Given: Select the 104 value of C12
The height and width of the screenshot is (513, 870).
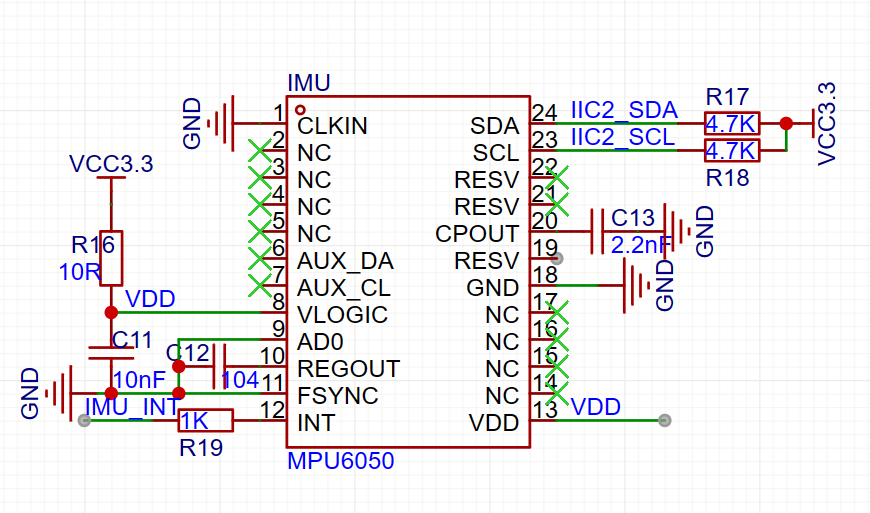Looking at the screenshot, I should (240, 380).
